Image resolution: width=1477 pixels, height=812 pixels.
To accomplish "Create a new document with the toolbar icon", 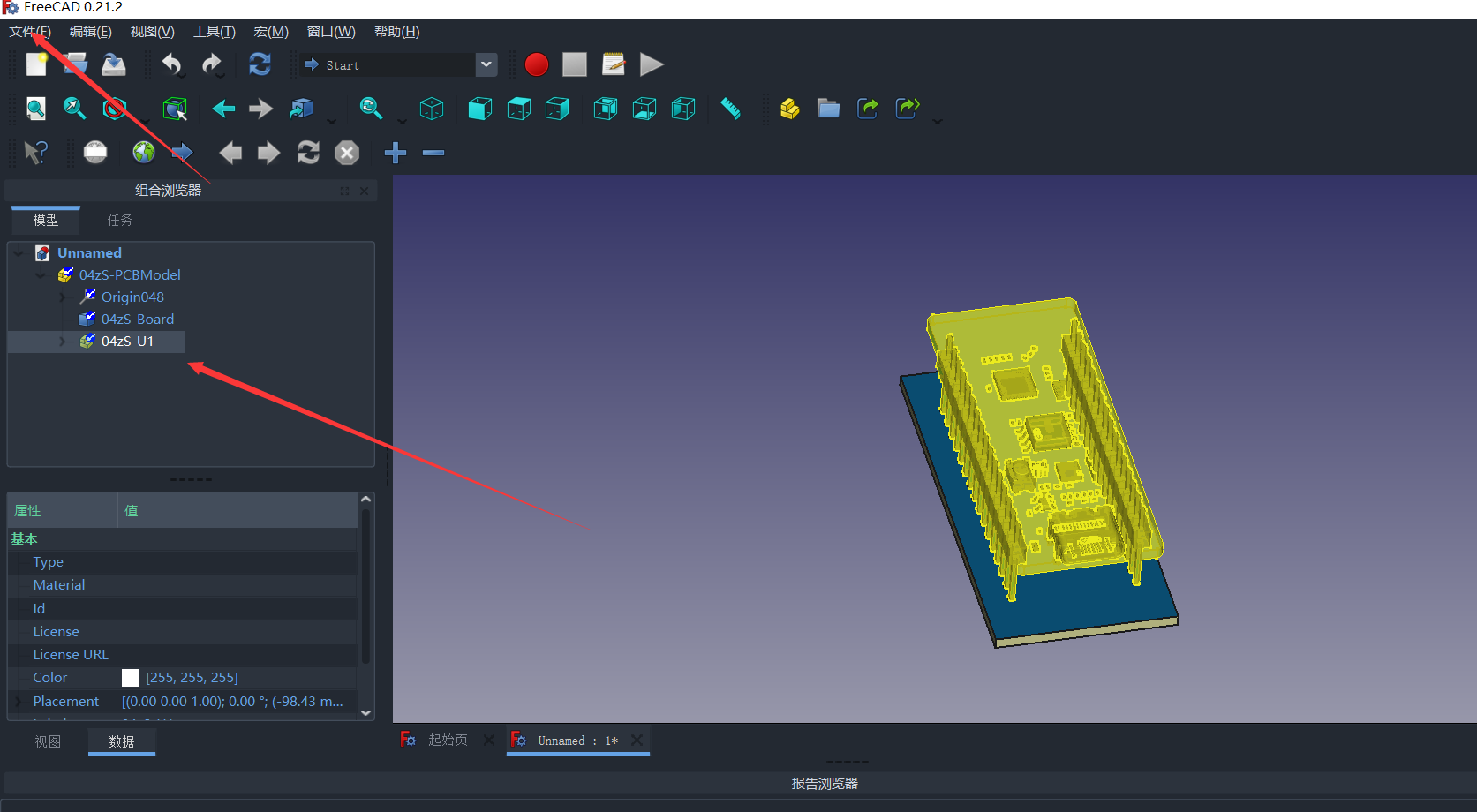I will [x=36, y=64].
